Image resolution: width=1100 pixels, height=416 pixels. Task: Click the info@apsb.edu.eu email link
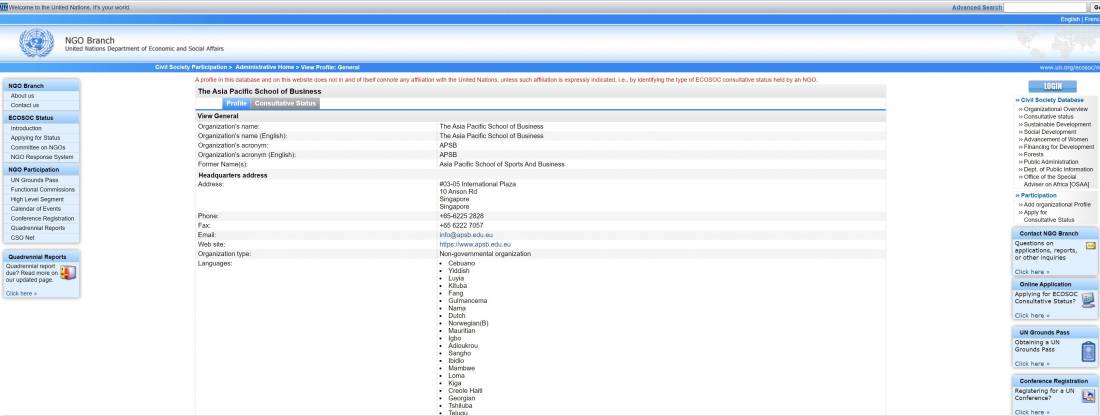(466, 235)
